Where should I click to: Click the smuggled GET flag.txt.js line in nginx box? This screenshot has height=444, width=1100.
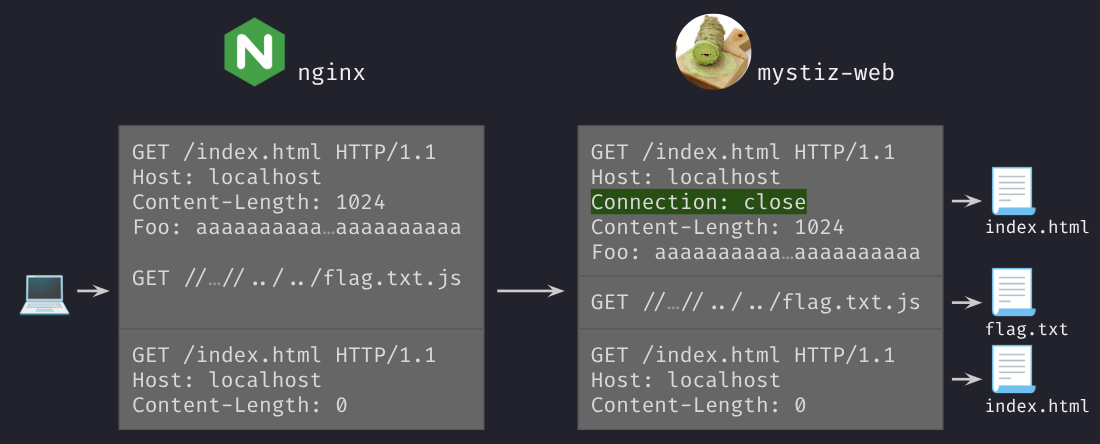(x=297, y=278)
